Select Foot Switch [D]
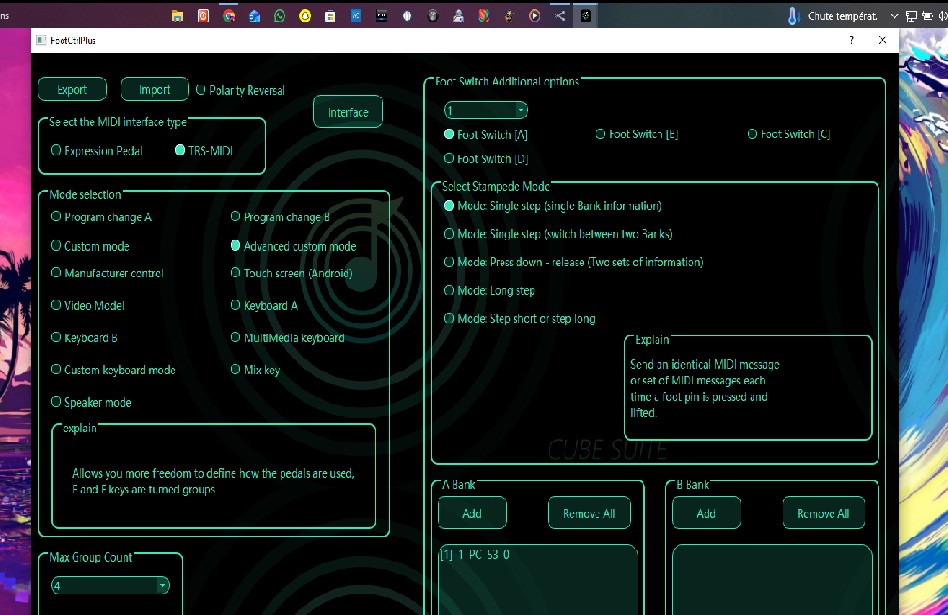The height and width of the screenshot is (615, 948). (486, 158)
